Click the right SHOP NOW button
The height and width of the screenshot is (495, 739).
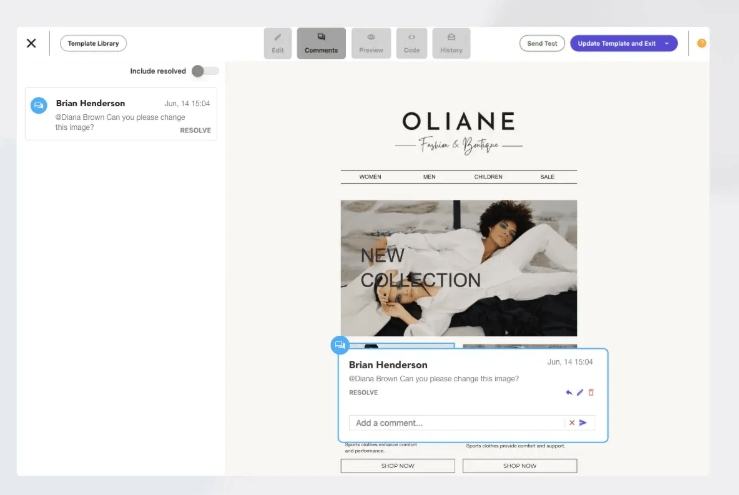click(x=519, y=466)
